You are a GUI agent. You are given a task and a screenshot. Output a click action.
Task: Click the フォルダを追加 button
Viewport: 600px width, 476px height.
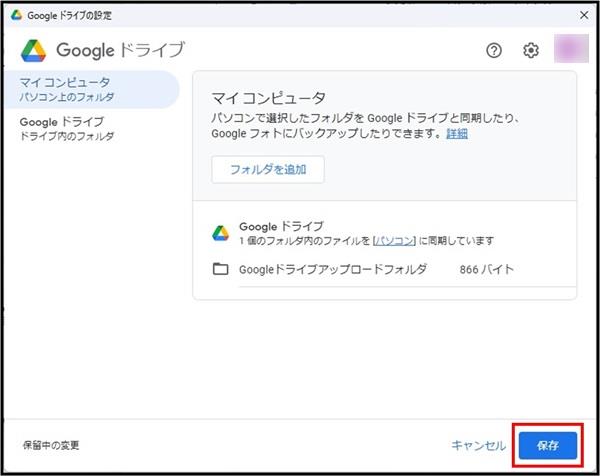pos(268,169)
